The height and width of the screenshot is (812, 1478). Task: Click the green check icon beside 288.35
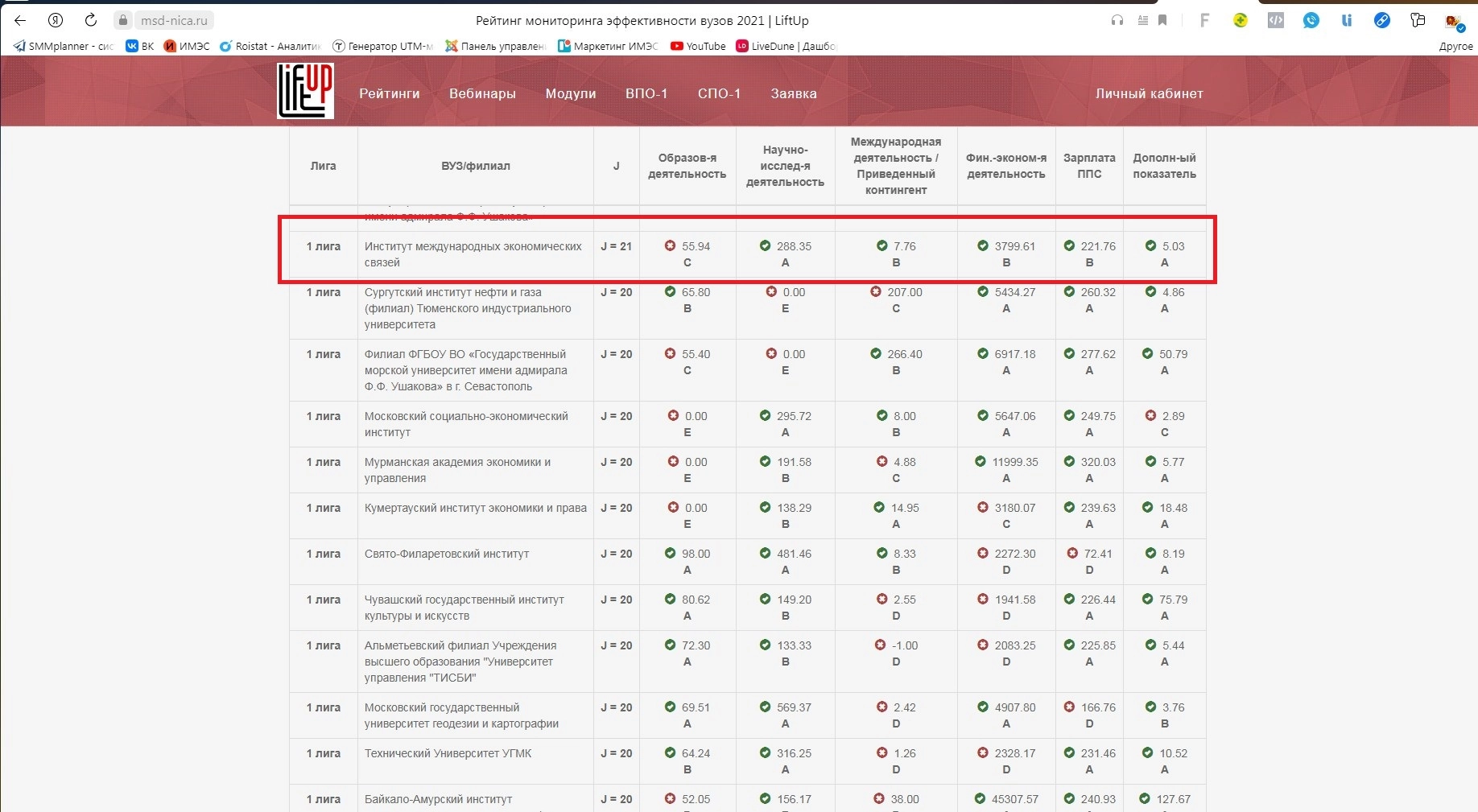pyautogui.click(x=765, y=245)
